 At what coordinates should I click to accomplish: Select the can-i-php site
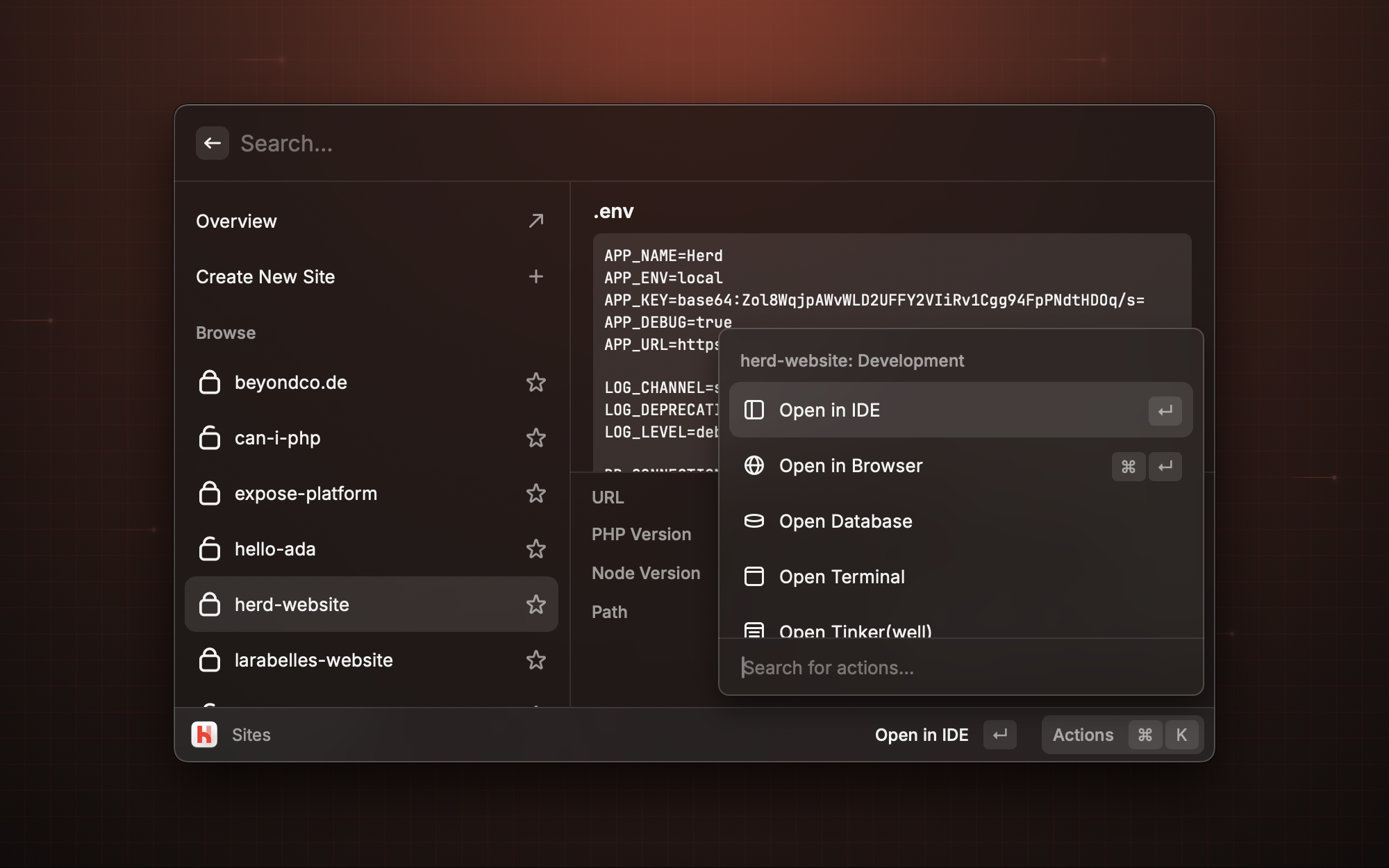pos(372,437)
